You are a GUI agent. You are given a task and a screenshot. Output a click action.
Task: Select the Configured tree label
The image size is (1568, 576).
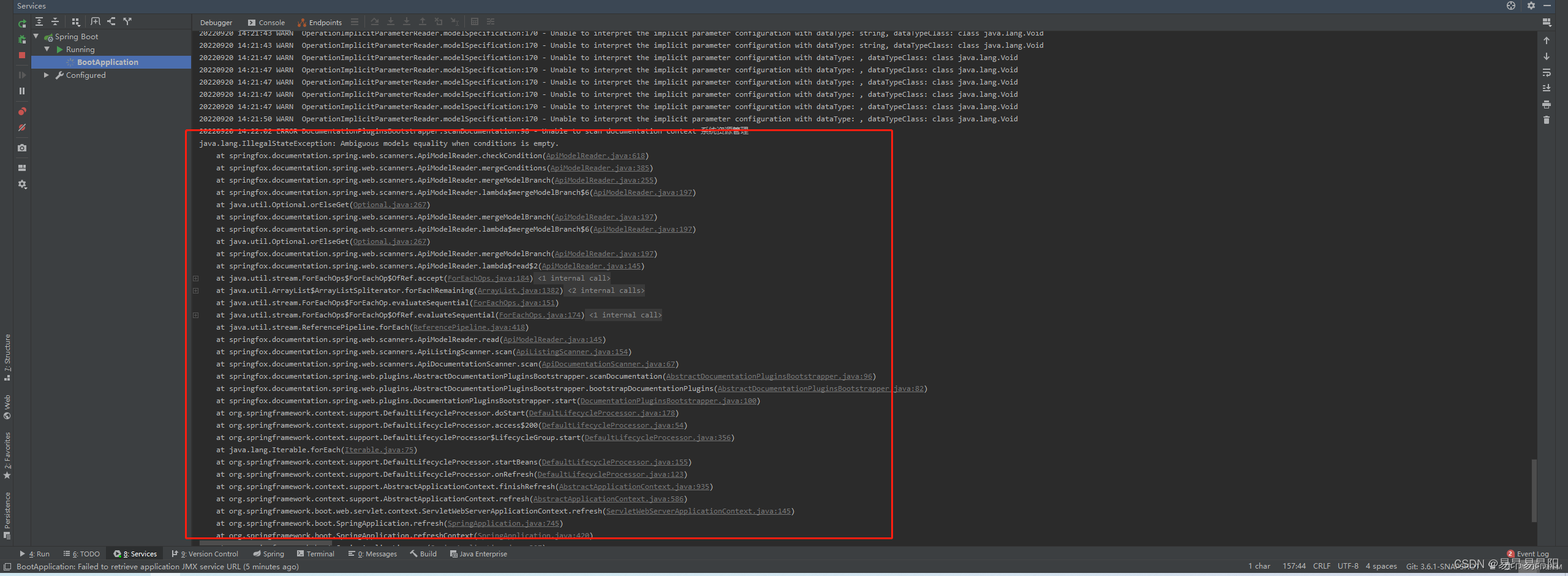coord(86,75)
